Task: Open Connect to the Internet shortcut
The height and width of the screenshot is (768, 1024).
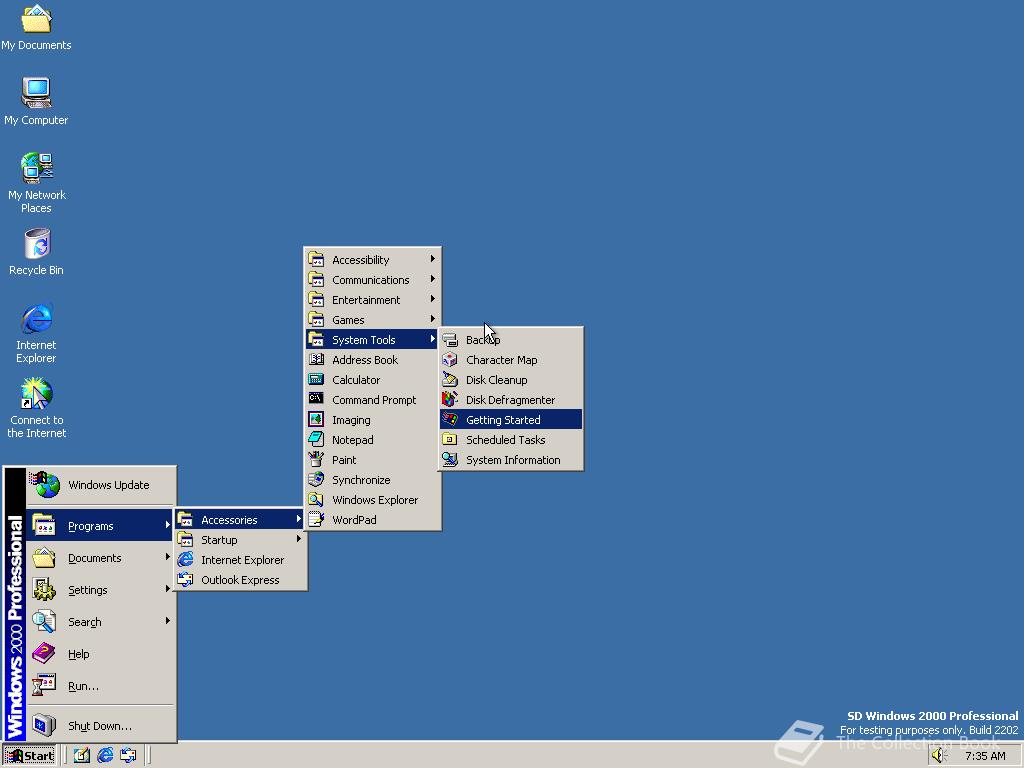Action: coord(36,408)
